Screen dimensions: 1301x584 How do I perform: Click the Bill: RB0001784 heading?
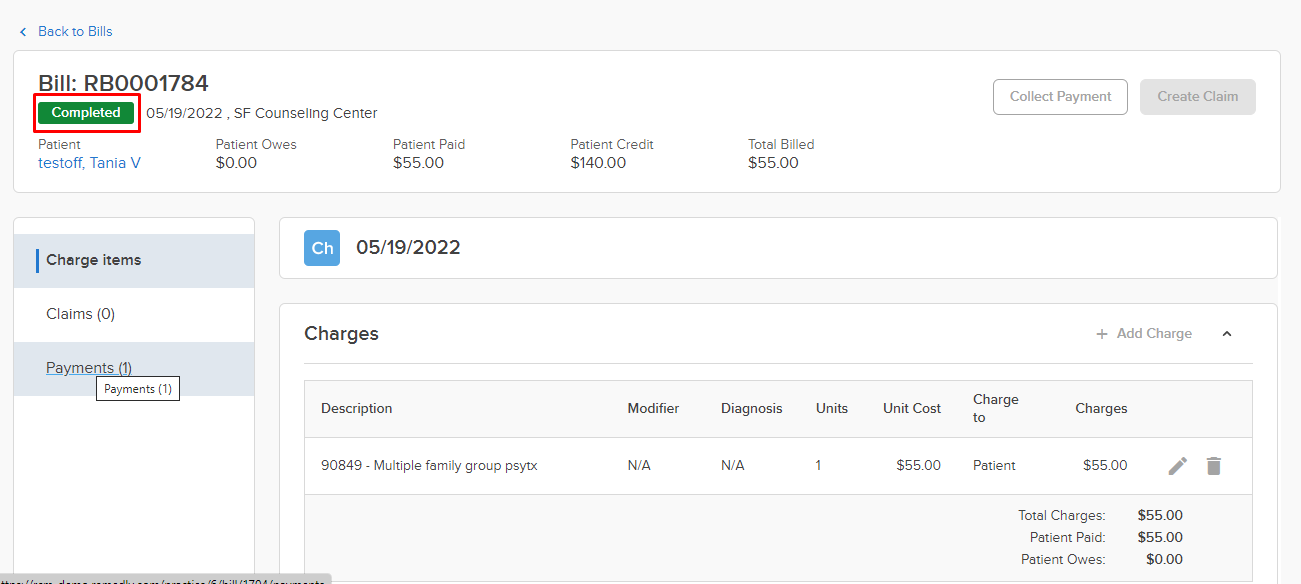(123, 83)
